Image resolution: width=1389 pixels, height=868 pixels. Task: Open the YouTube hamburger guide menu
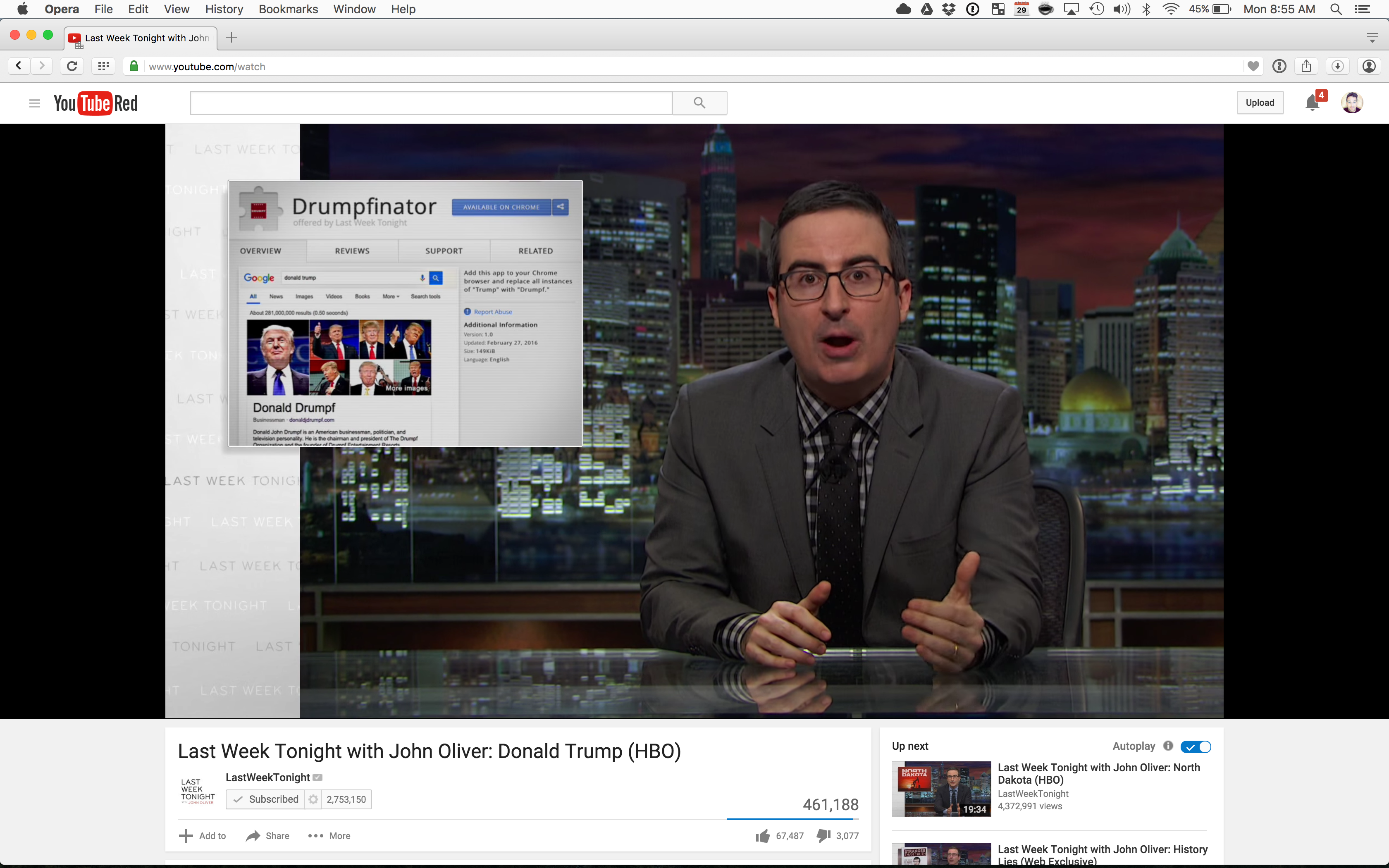[x=34, y=103]
